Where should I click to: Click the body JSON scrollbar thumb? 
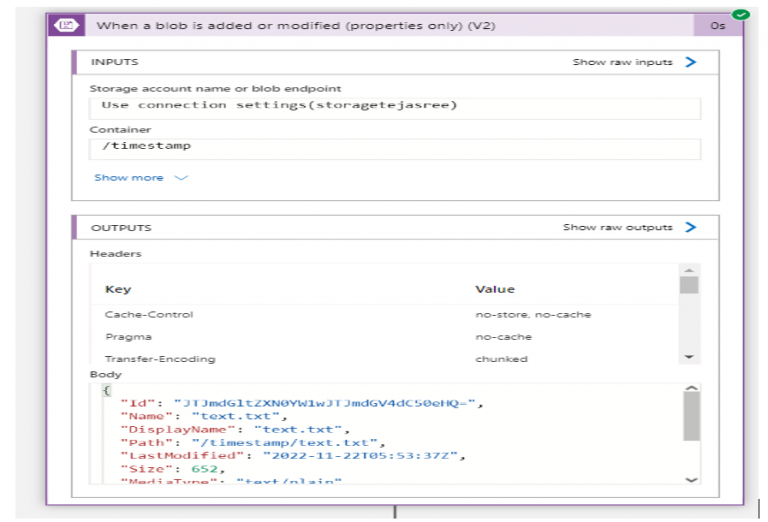coord(690,416)
